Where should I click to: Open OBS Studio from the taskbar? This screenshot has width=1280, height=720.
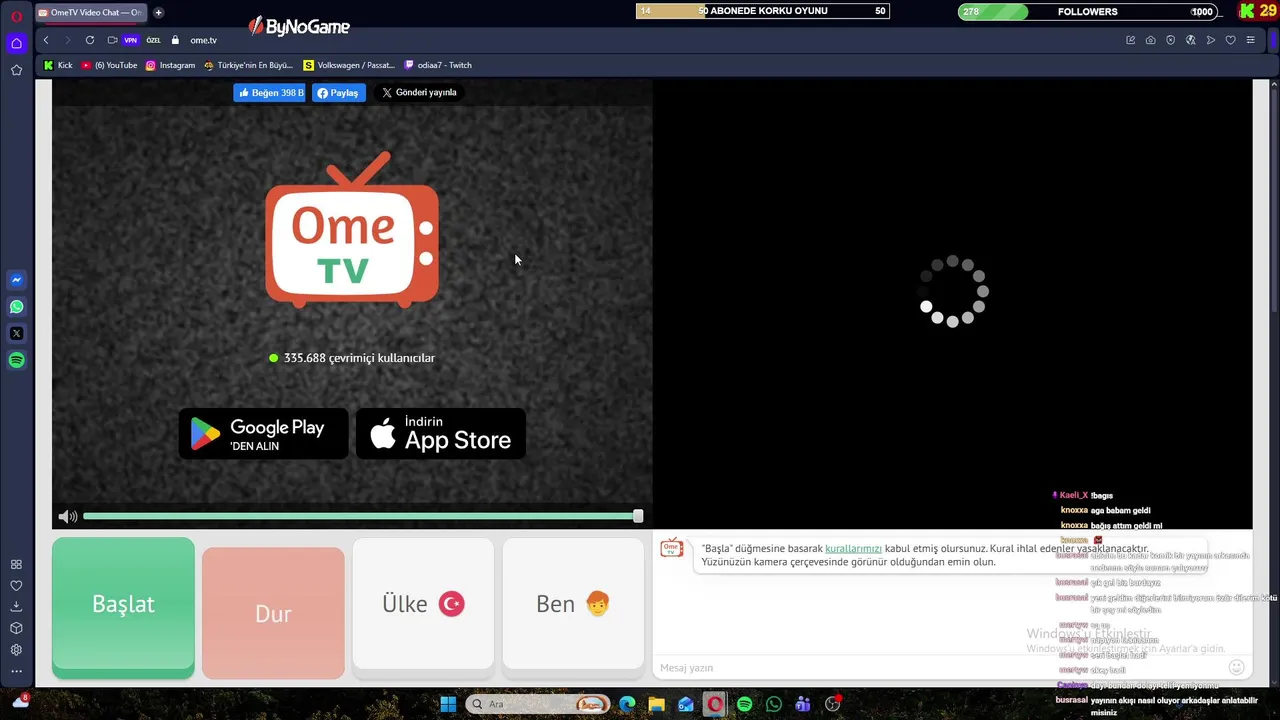[832, 704]
